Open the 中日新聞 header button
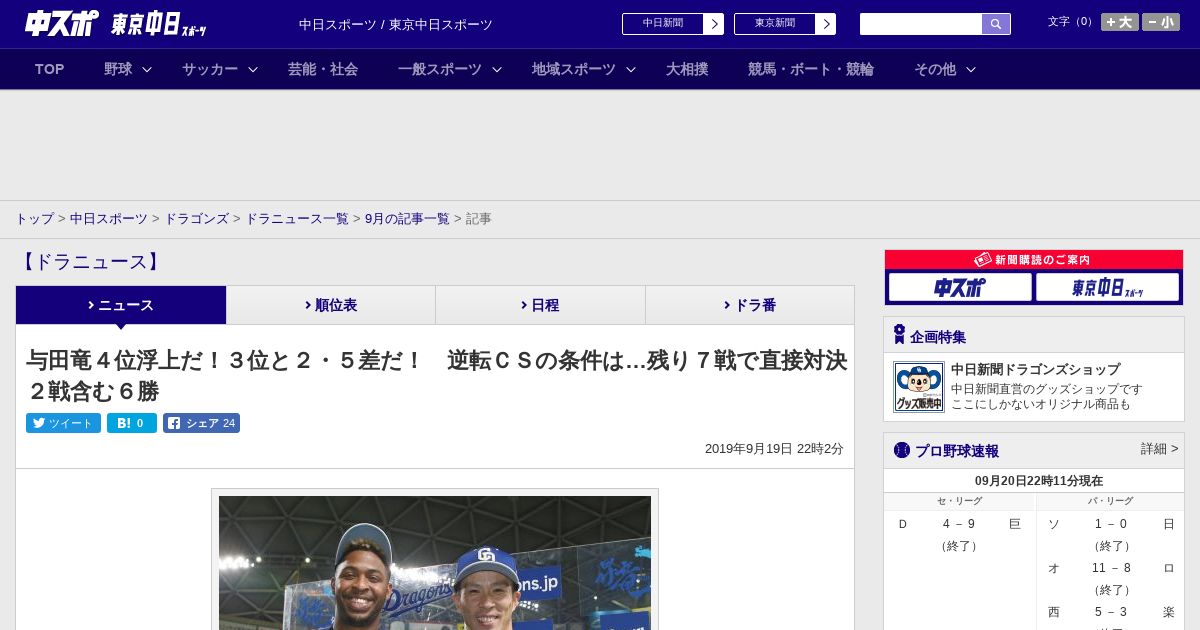1200x630 pixels. (673, 24)
